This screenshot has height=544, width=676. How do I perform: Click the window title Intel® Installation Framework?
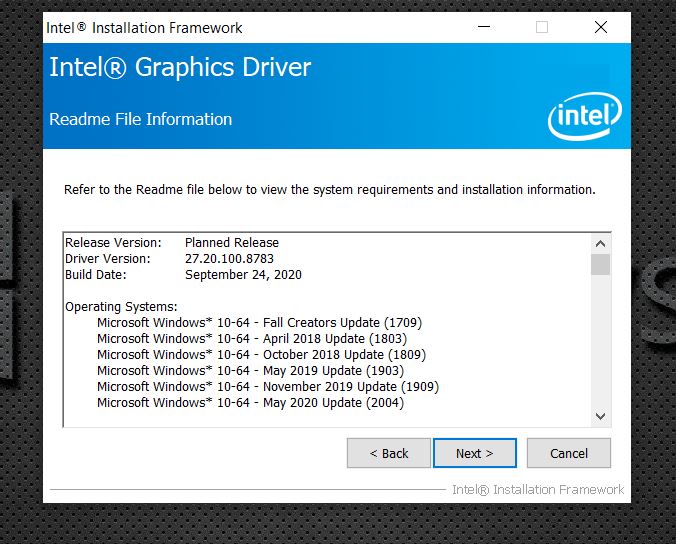click(144, 28)
